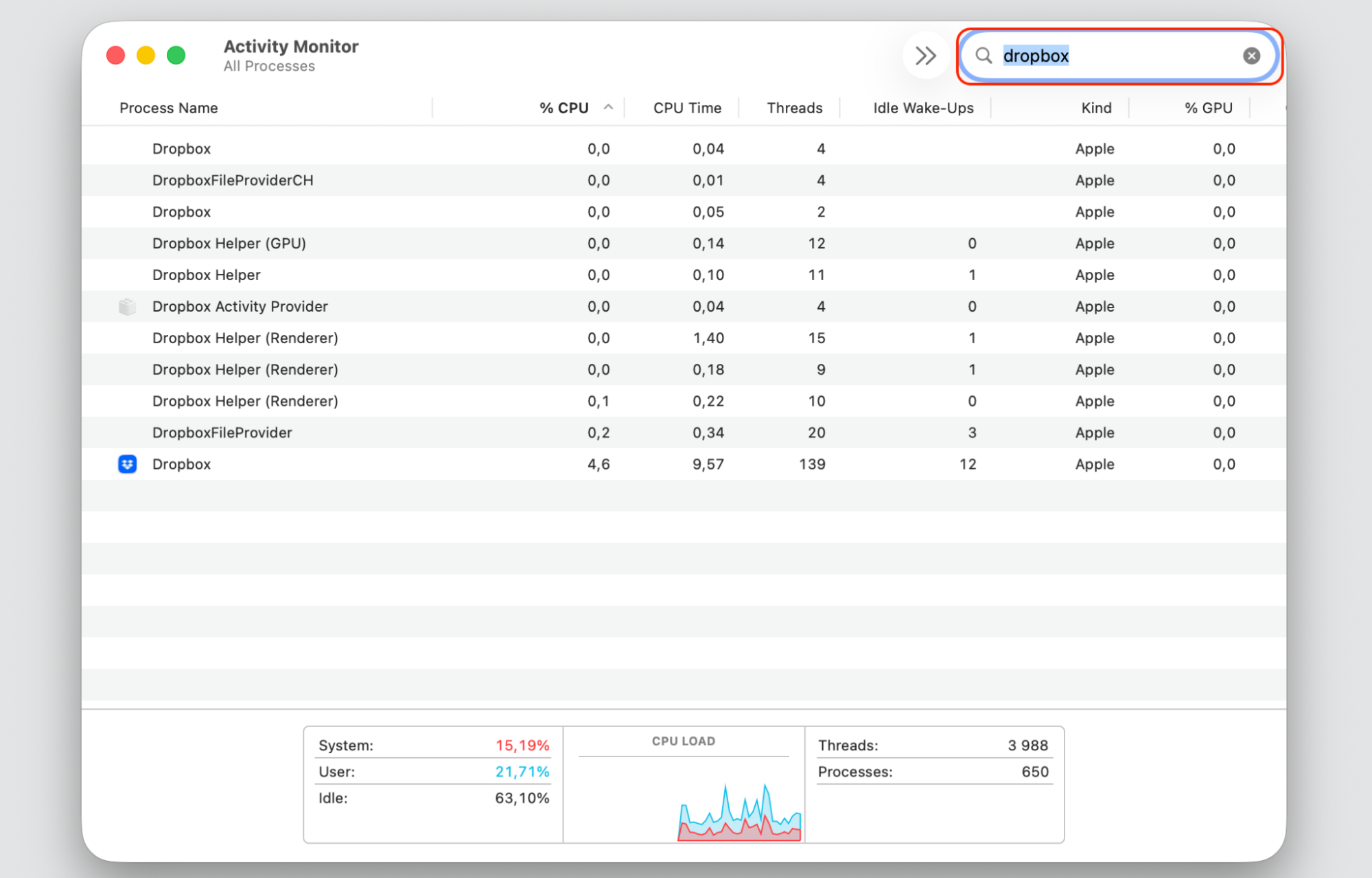Click the Idle 63,10% value
Screen dimensions: 1372x878
(x=522, y=798)
